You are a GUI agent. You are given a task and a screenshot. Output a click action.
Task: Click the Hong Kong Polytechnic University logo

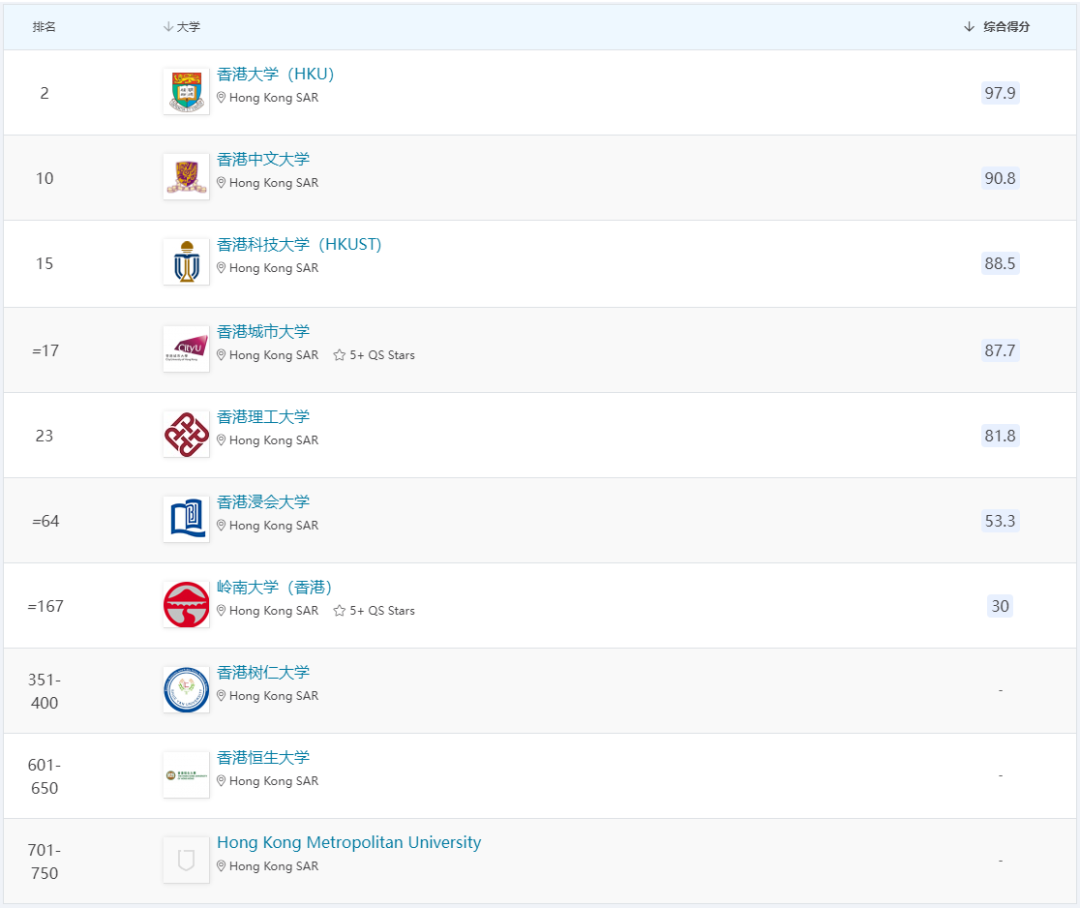click(186, 434)
